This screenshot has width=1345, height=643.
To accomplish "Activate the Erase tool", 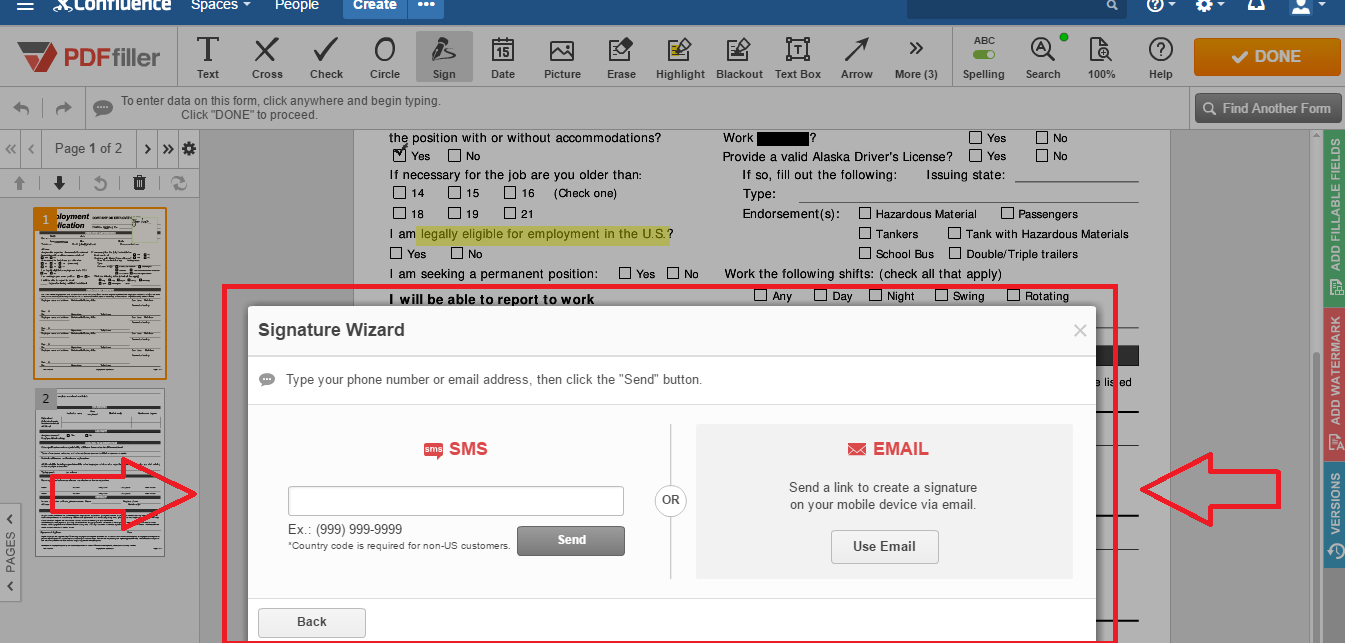I will (x=621, y=57).
